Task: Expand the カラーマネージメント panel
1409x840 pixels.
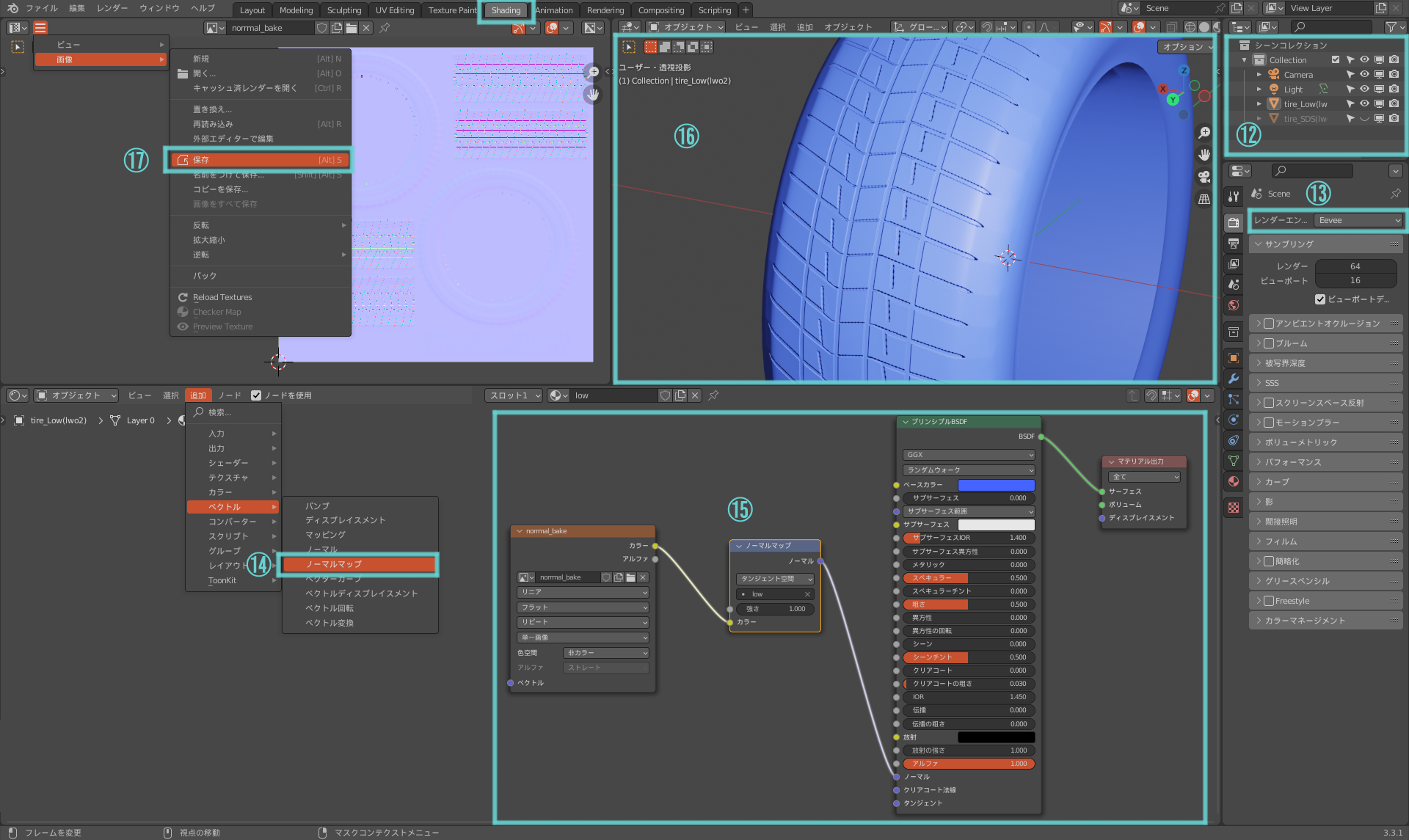Action: pyautogui.click(x=1326, y=621)
